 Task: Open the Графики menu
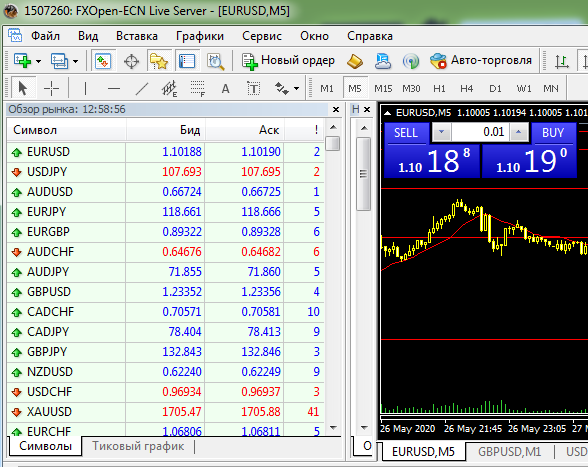click(200, 36)
